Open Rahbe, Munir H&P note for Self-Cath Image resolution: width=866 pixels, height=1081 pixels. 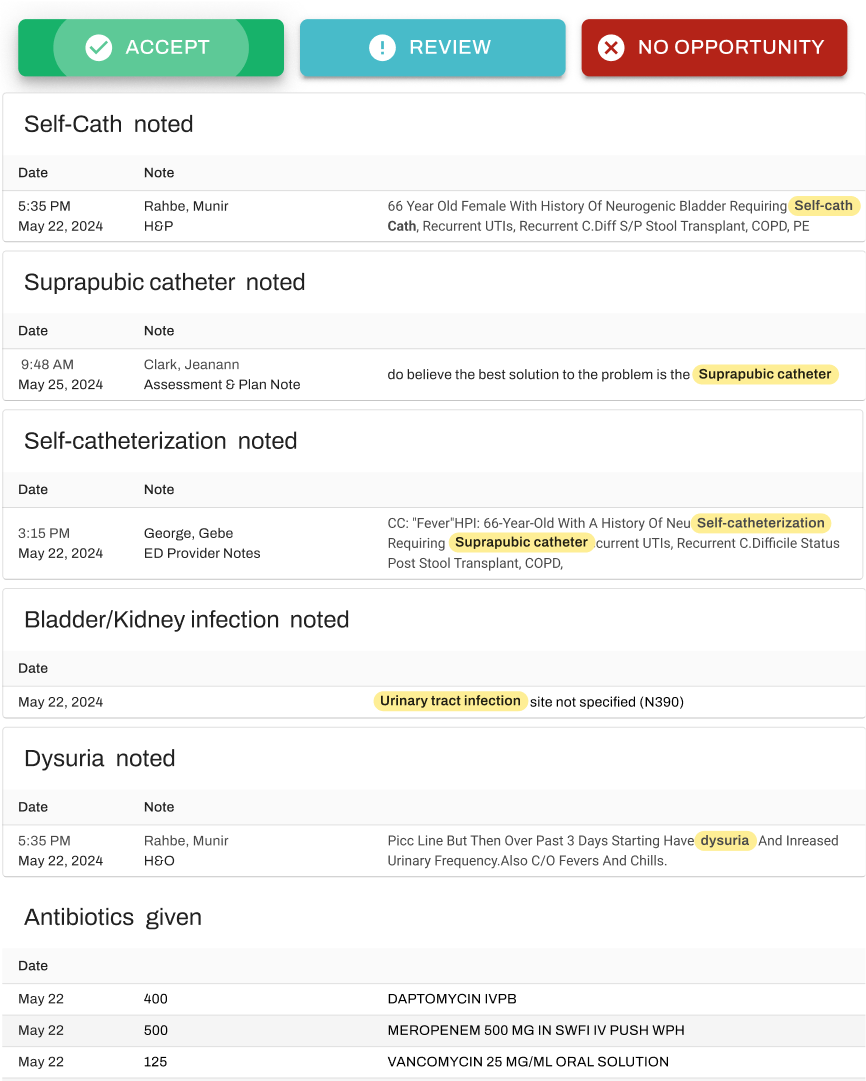pos(434,216)
